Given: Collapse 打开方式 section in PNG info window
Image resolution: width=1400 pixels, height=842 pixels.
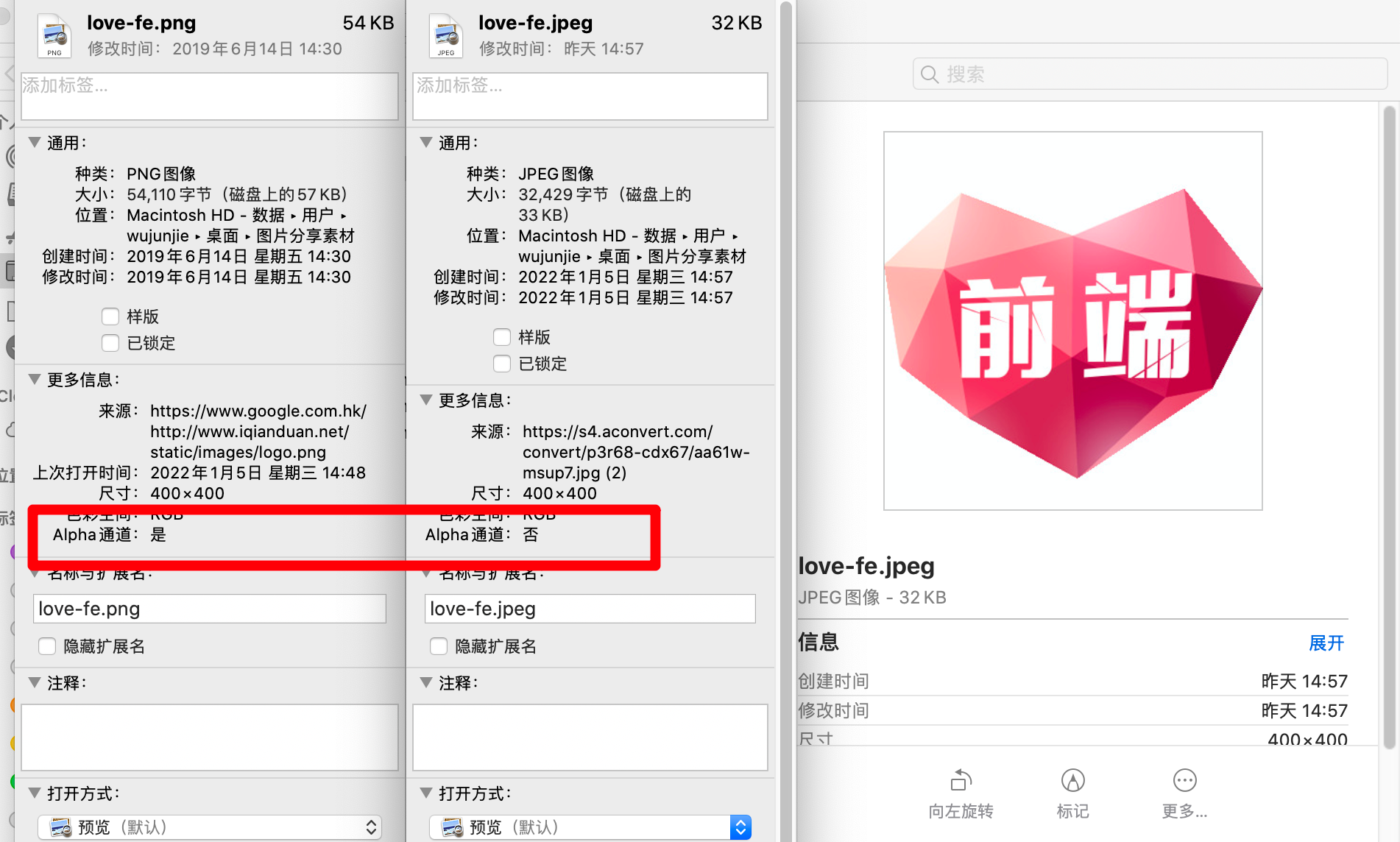Looking at the screenshot, I should tap(35, 793).
